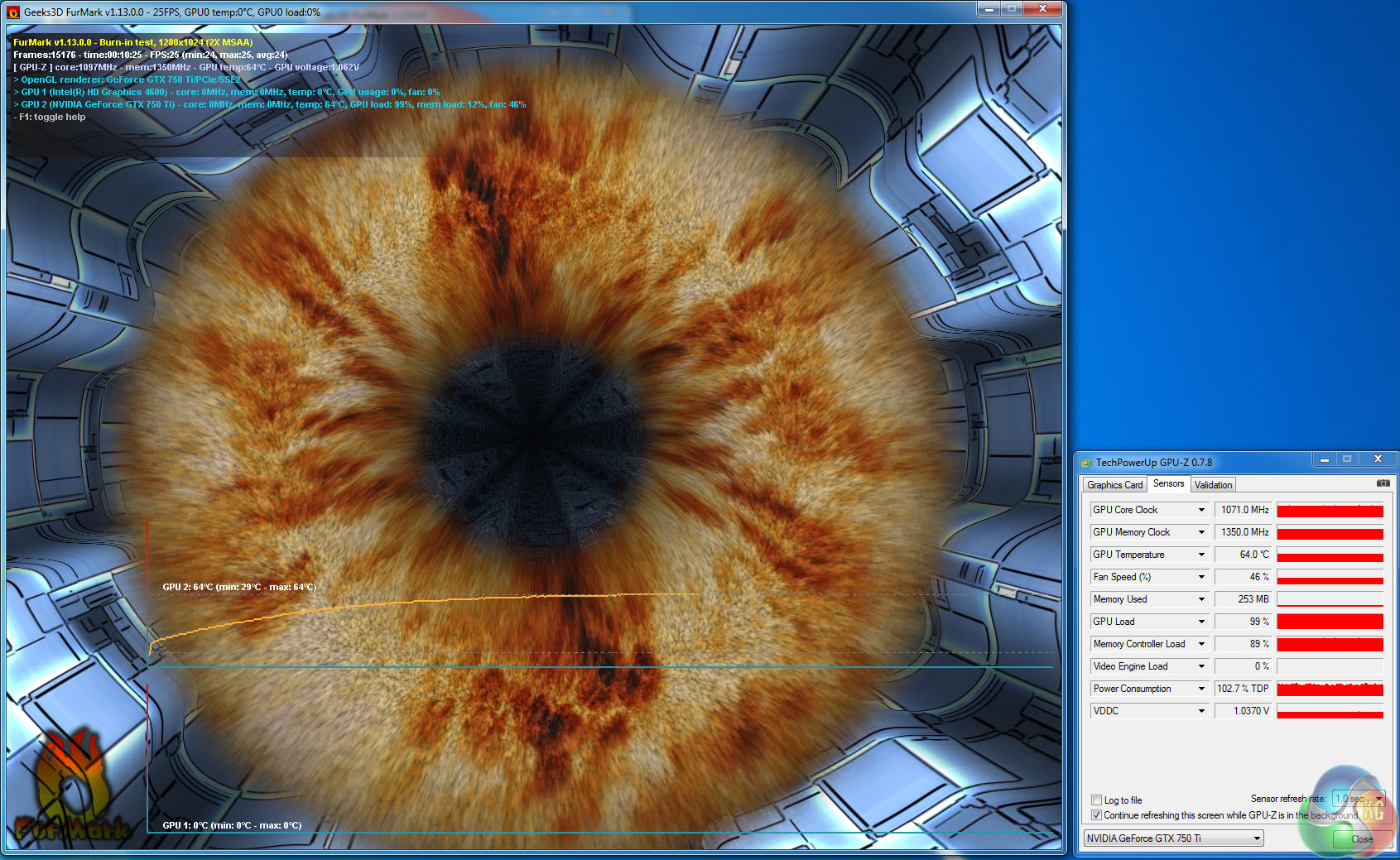Click the Sensor refresh rate label
Image resolution: width=1400 pixels, height=860 pixels.
(x=1288, y=799)
